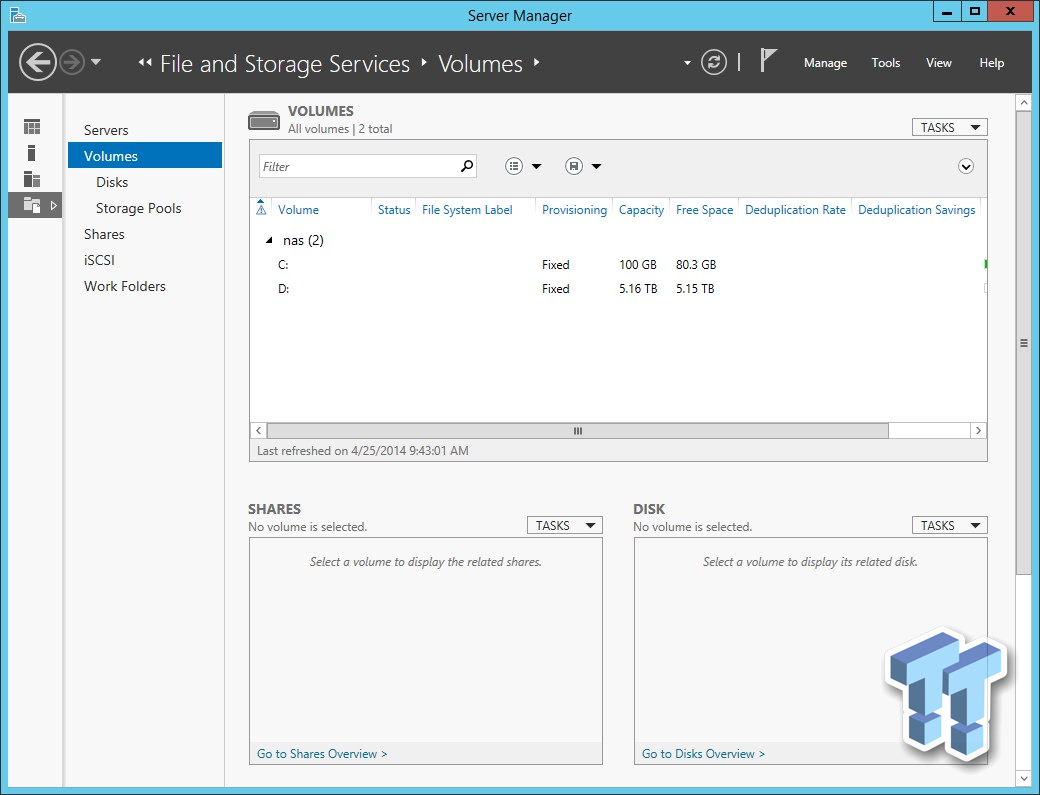This screenshot has height=795, width=1040.
Task: Go back using the back arrow button
Action: click(37, 62)
